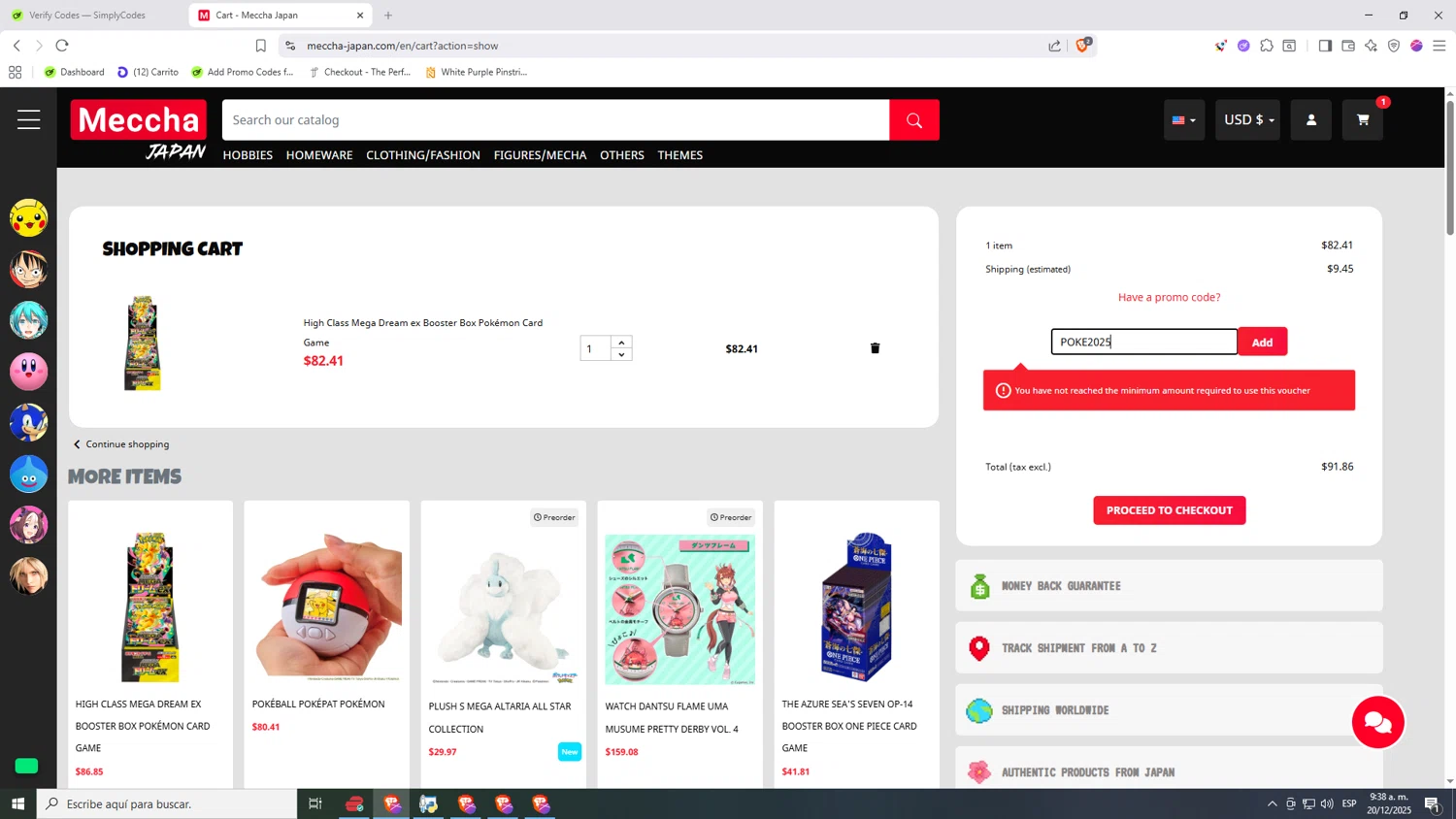Select the Kirby theme icon
Image resolution: width=1456 pixels, height=819 pixels.
point(28,372)
